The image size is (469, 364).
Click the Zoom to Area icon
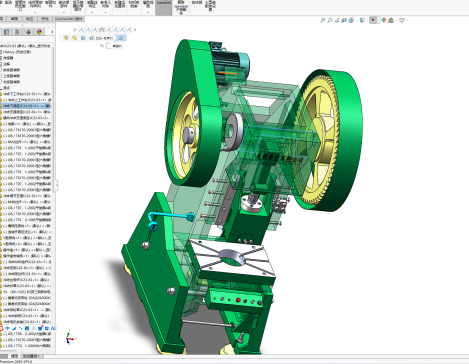[330, 20]
